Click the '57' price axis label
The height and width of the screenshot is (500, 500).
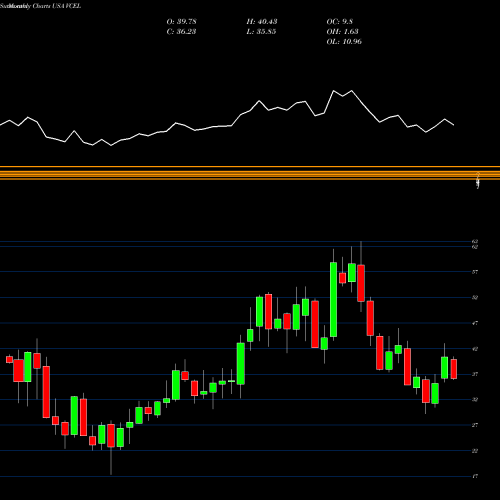coord(475,272)
